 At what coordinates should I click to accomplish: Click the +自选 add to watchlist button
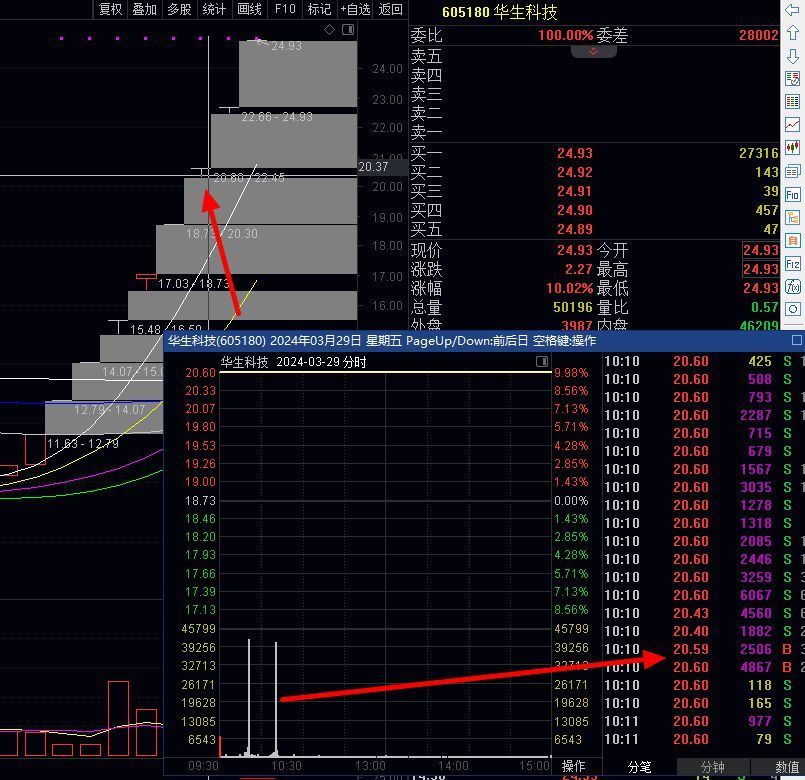point(355,9)
